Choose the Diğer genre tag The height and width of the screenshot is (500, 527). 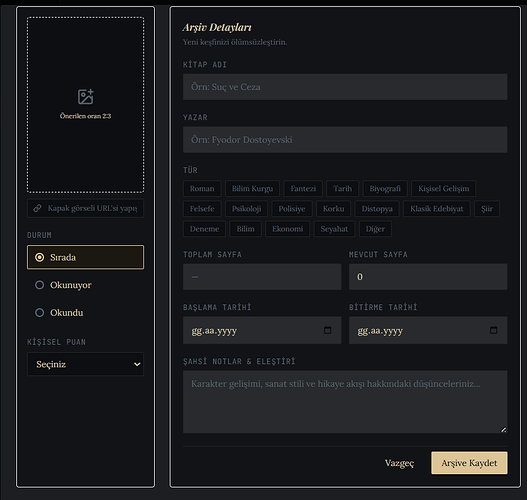point(375,229)
